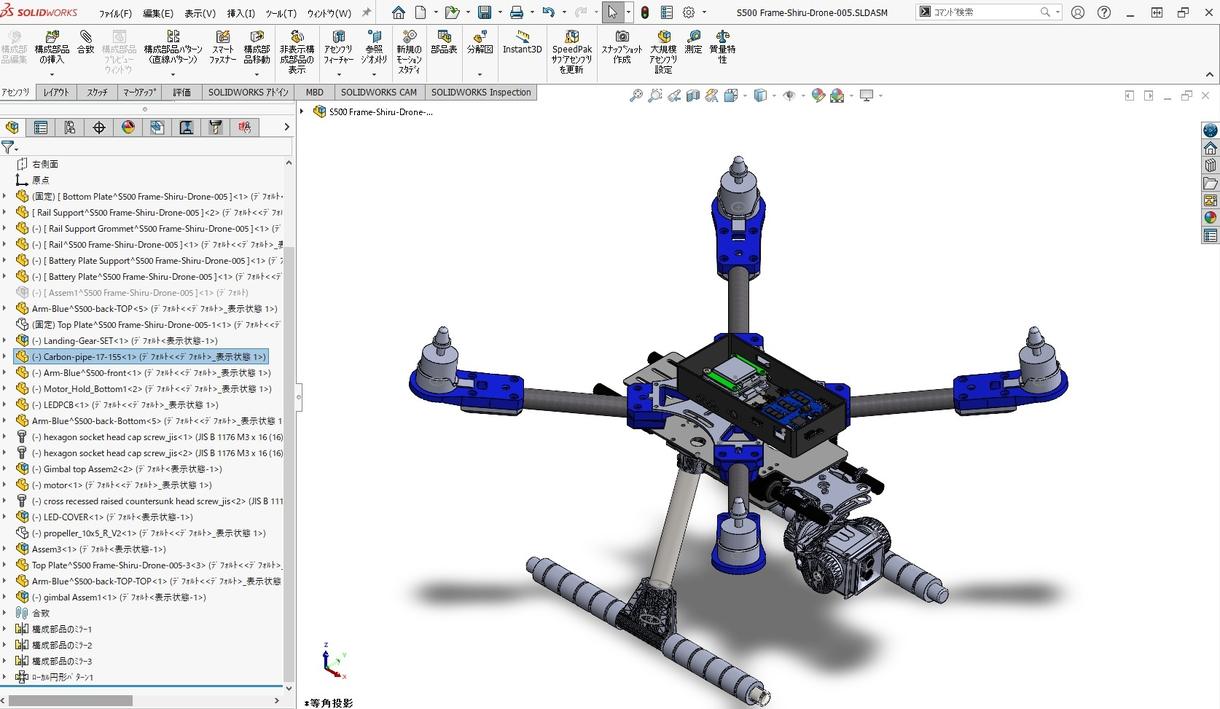Screen dimensions: 1220x709
Task: Open the Display Style dropdown arrow
Action: click(x=774, y=95)
